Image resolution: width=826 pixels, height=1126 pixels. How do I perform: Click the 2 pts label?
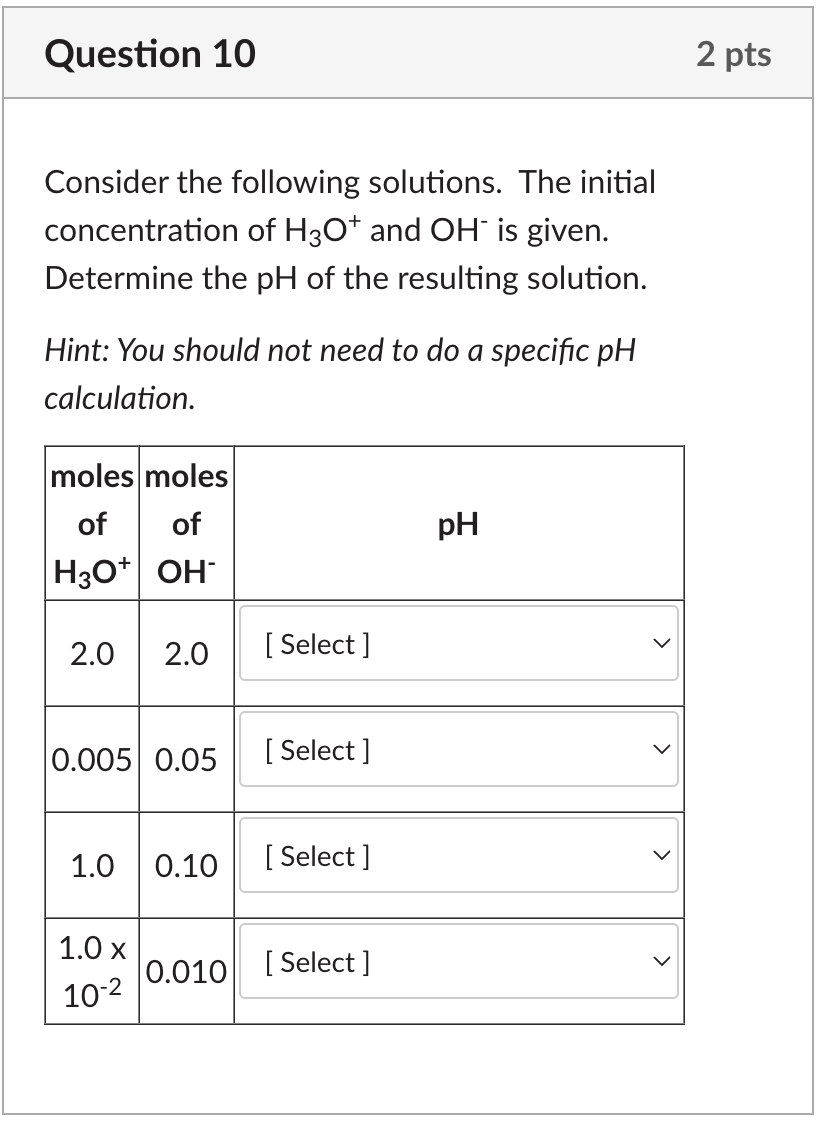click(x=735, y=54)
